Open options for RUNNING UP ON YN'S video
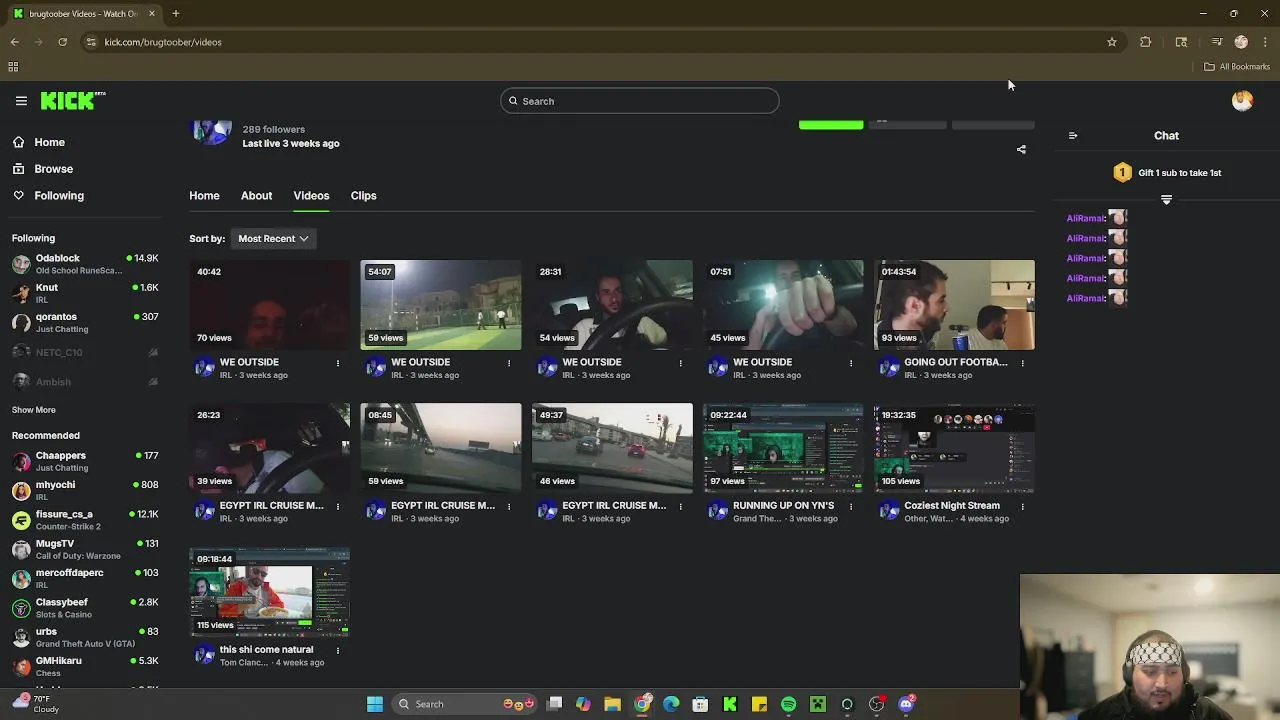This screenshot has width=1280, height=720. 851,507
